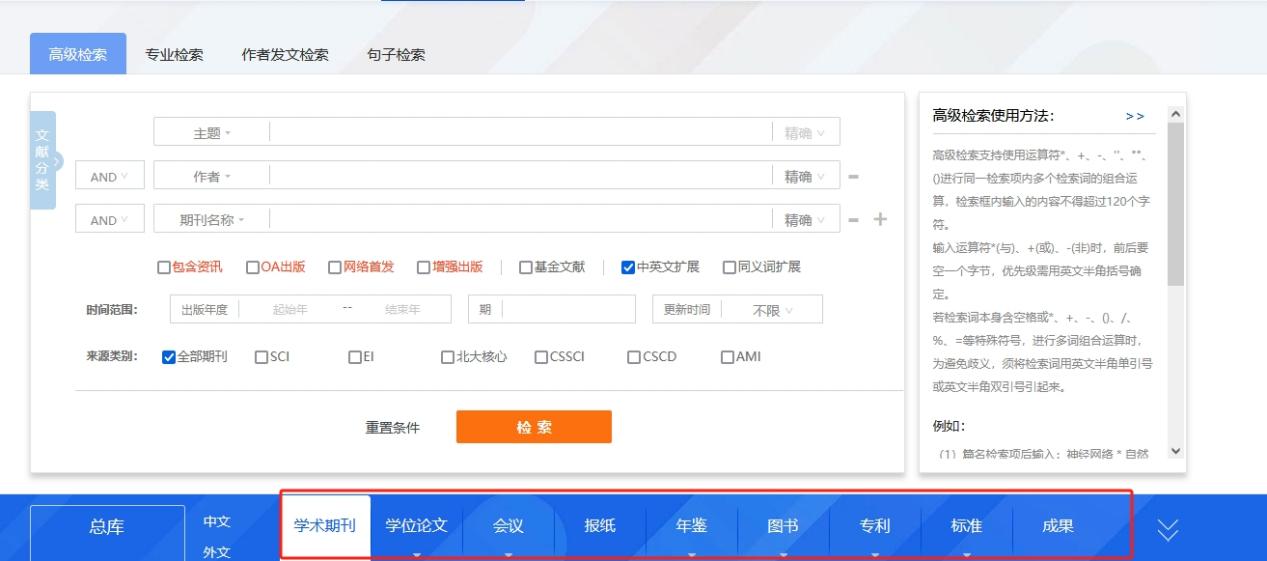Remove the 作者 row with minus icon
This screenshot has width=1267, height=561.
click(854, 177)
